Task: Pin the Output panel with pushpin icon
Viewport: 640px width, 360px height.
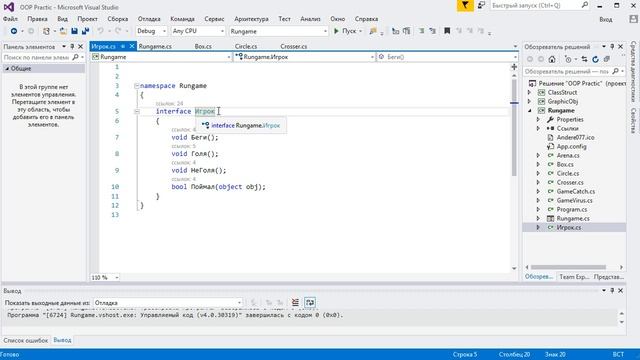Action: tap(612, 291)
